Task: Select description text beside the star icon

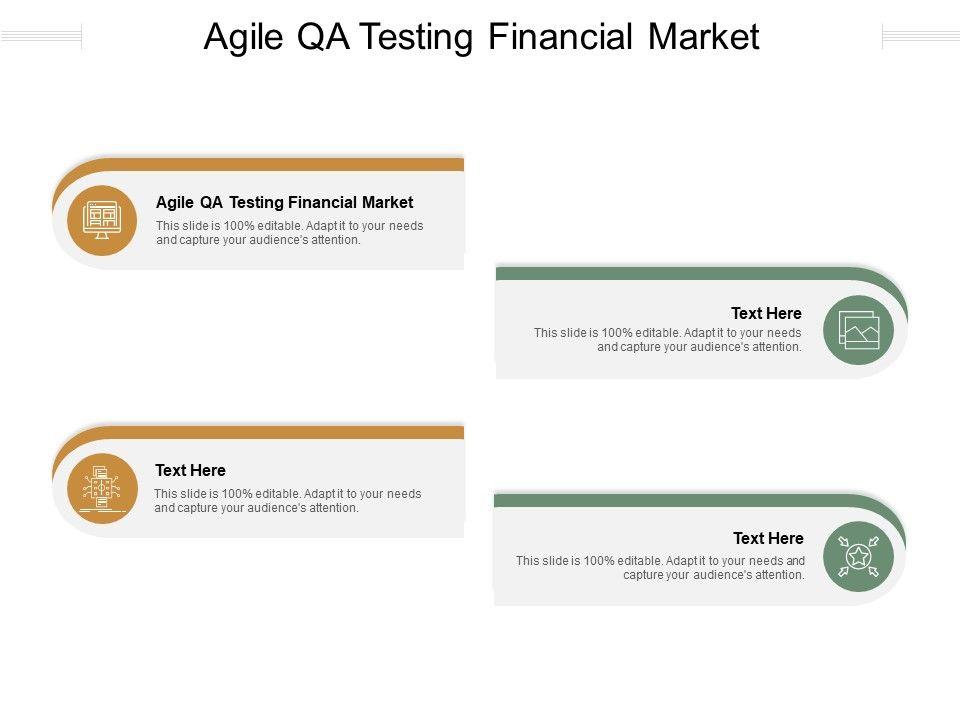Action: point(660,568)
